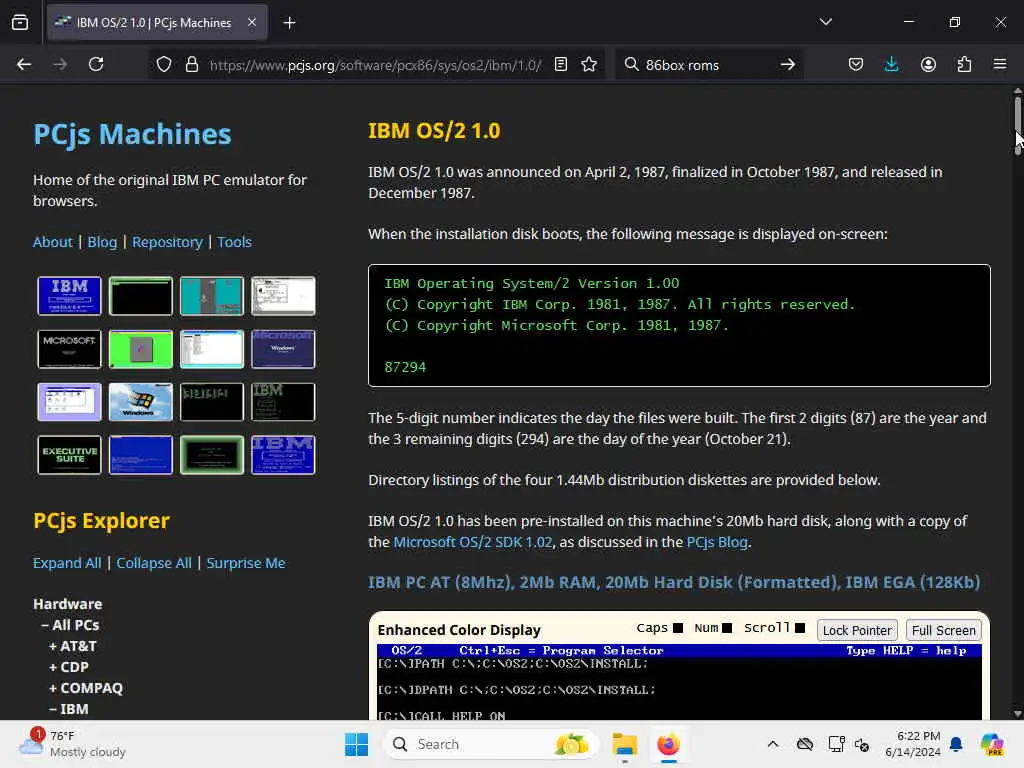Click the page vertical scrollbar thumb
Image resolution: width=1024 pixels, height=768 pixels.
pos(1017,124)
